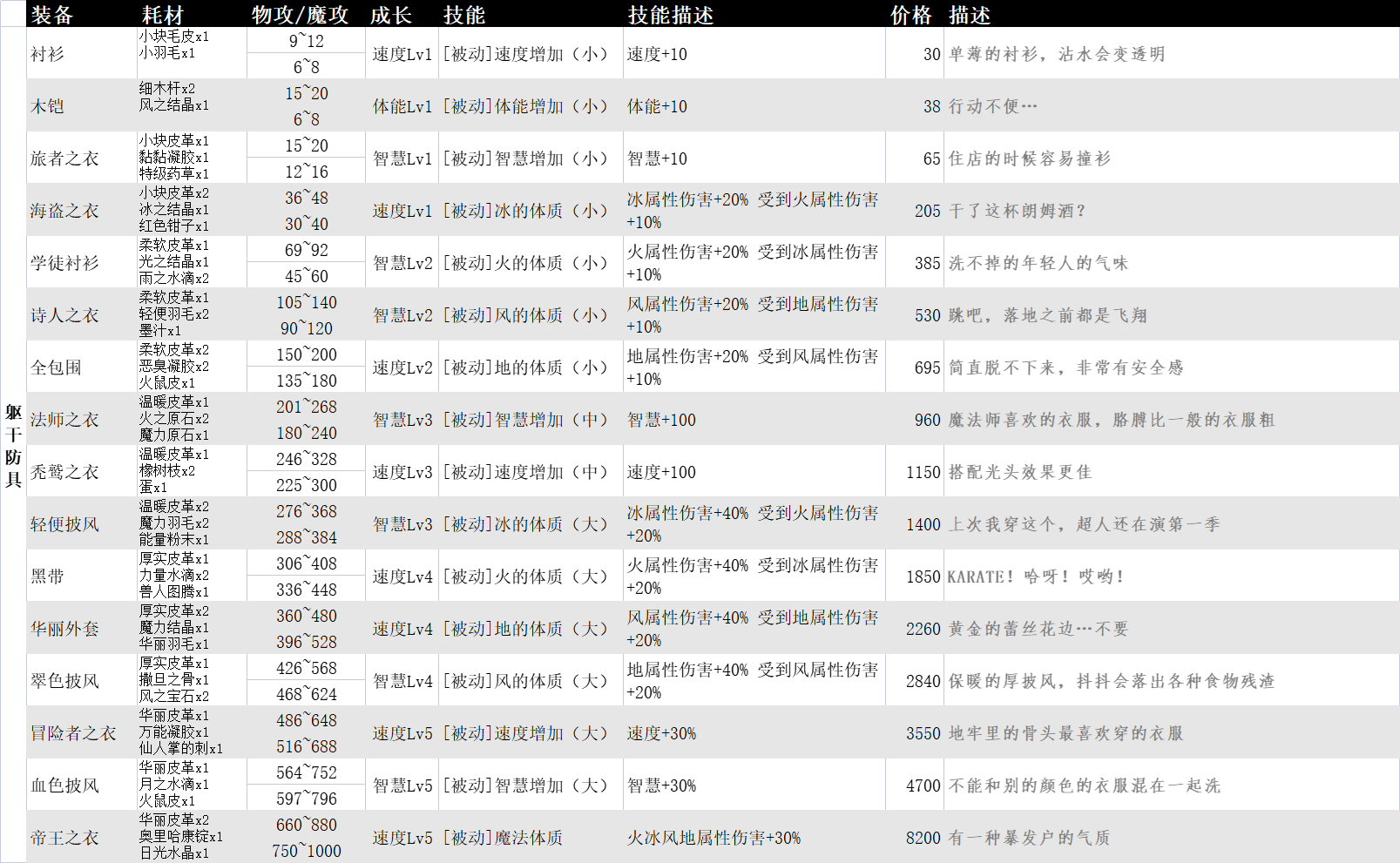Select the 仙人掌的刺x1 material text

coord(181,748)
